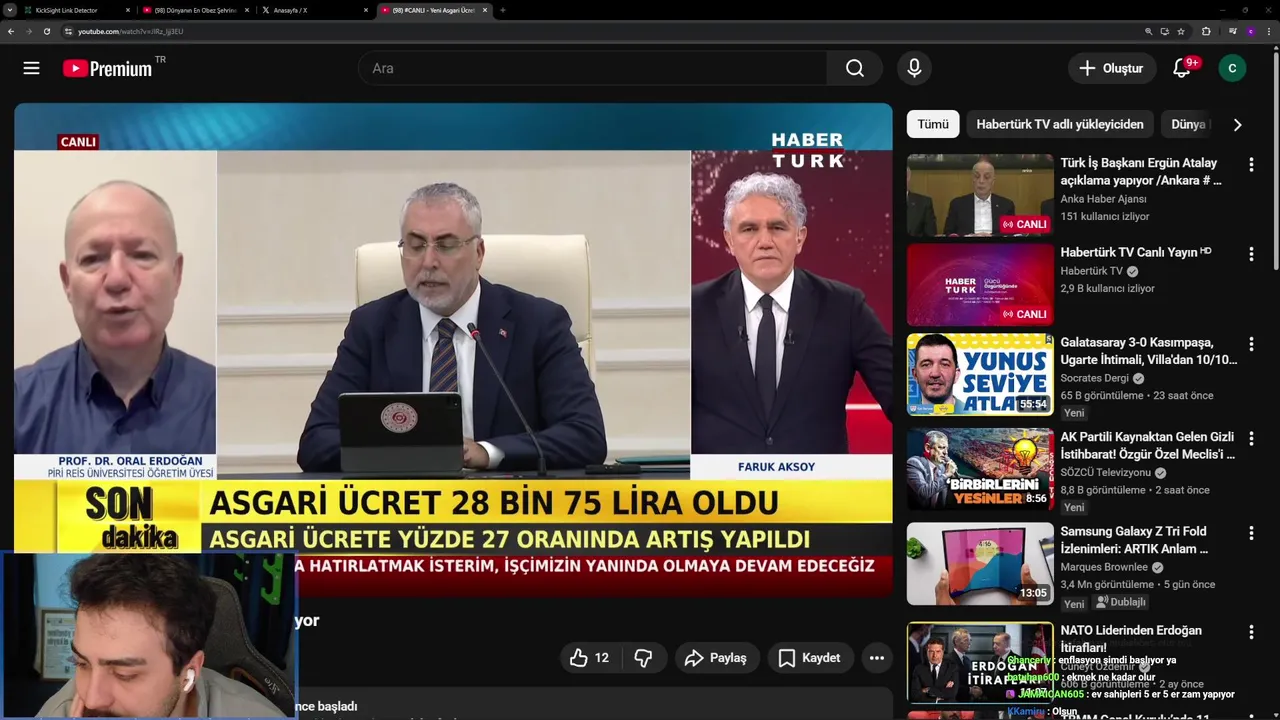This screenshot has height=720, width=1280.
Task: Open options for the AK Partili Kaynaktan video
Action: [1250, 438]
